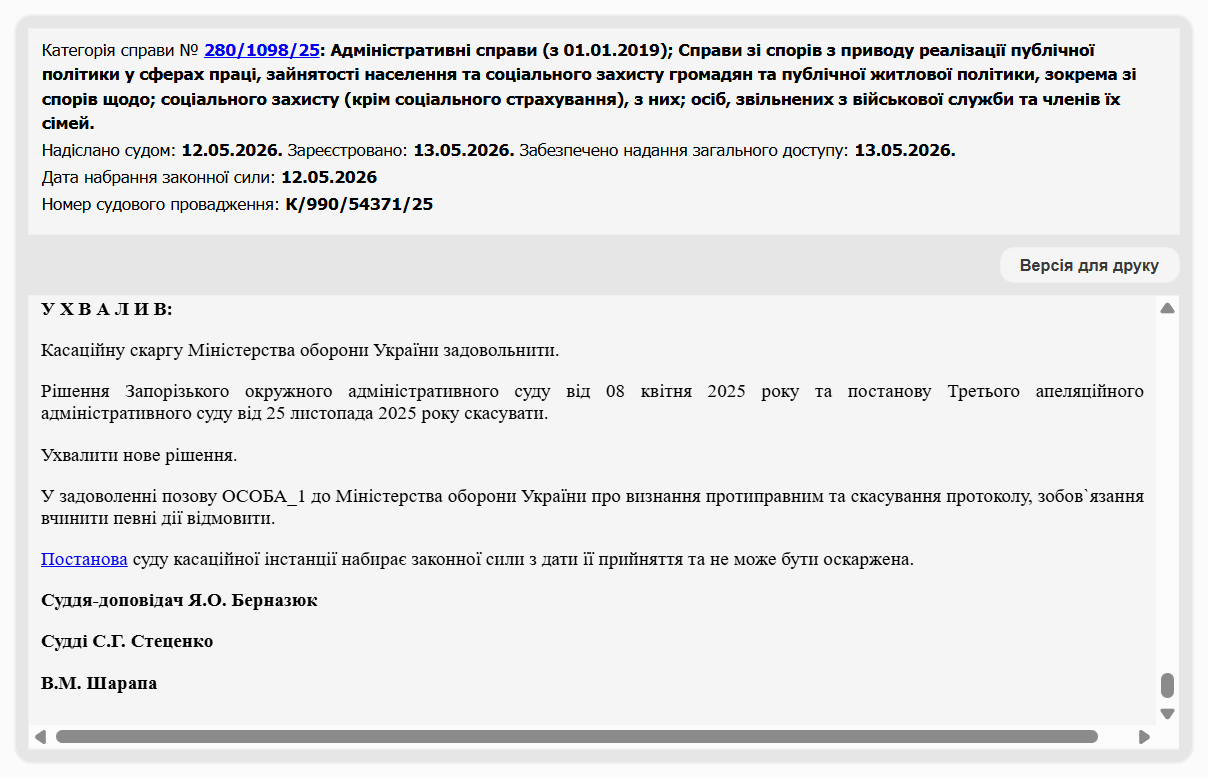Open the Постанова hyperlink
The height and width of the screenshot is (778, 1208).
84,559
